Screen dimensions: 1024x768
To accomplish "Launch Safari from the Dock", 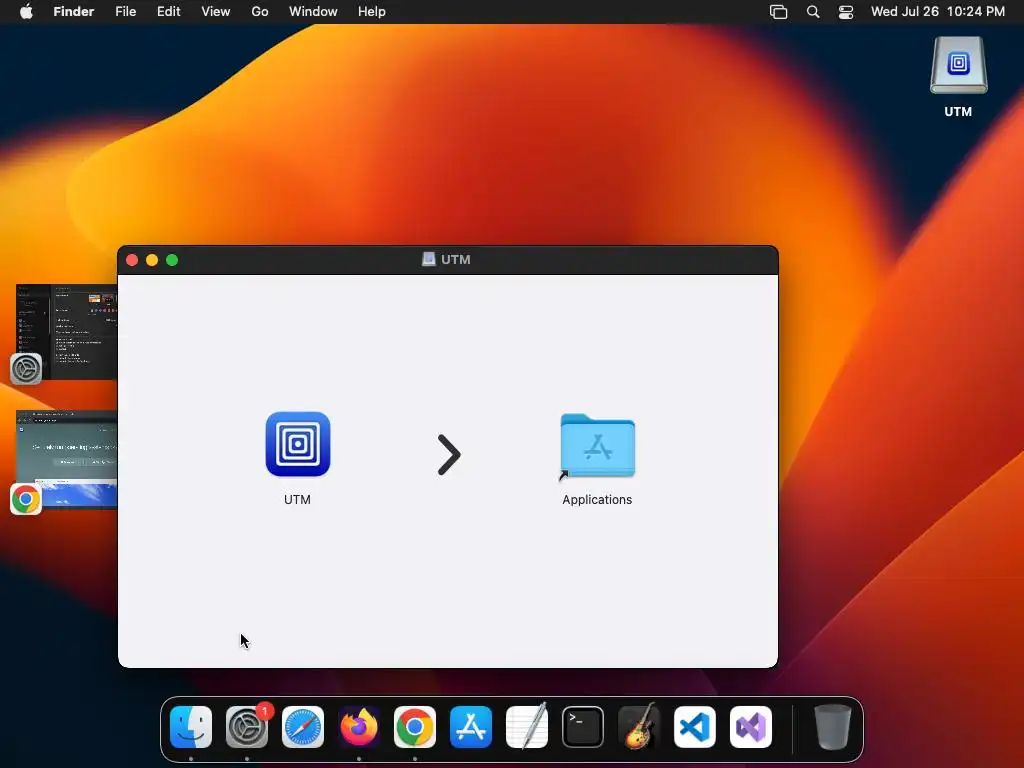I will point(303,727).
